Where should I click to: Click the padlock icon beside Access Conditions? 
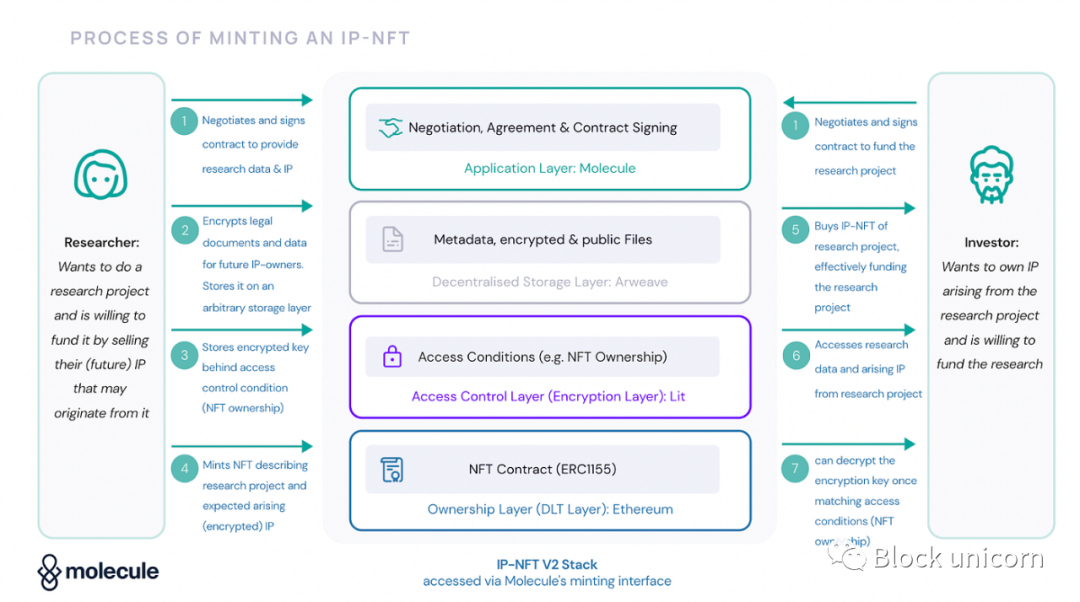tap(392, 356)
